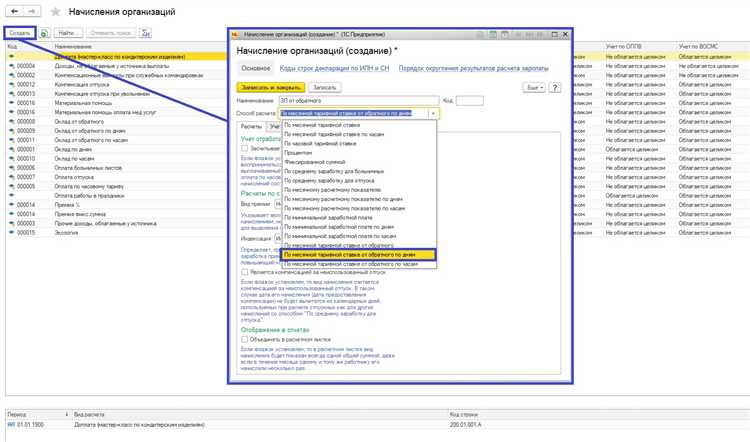Choose По часовой тарифной ставке
This screenshot has width=750, height=442.
[359, 144]
